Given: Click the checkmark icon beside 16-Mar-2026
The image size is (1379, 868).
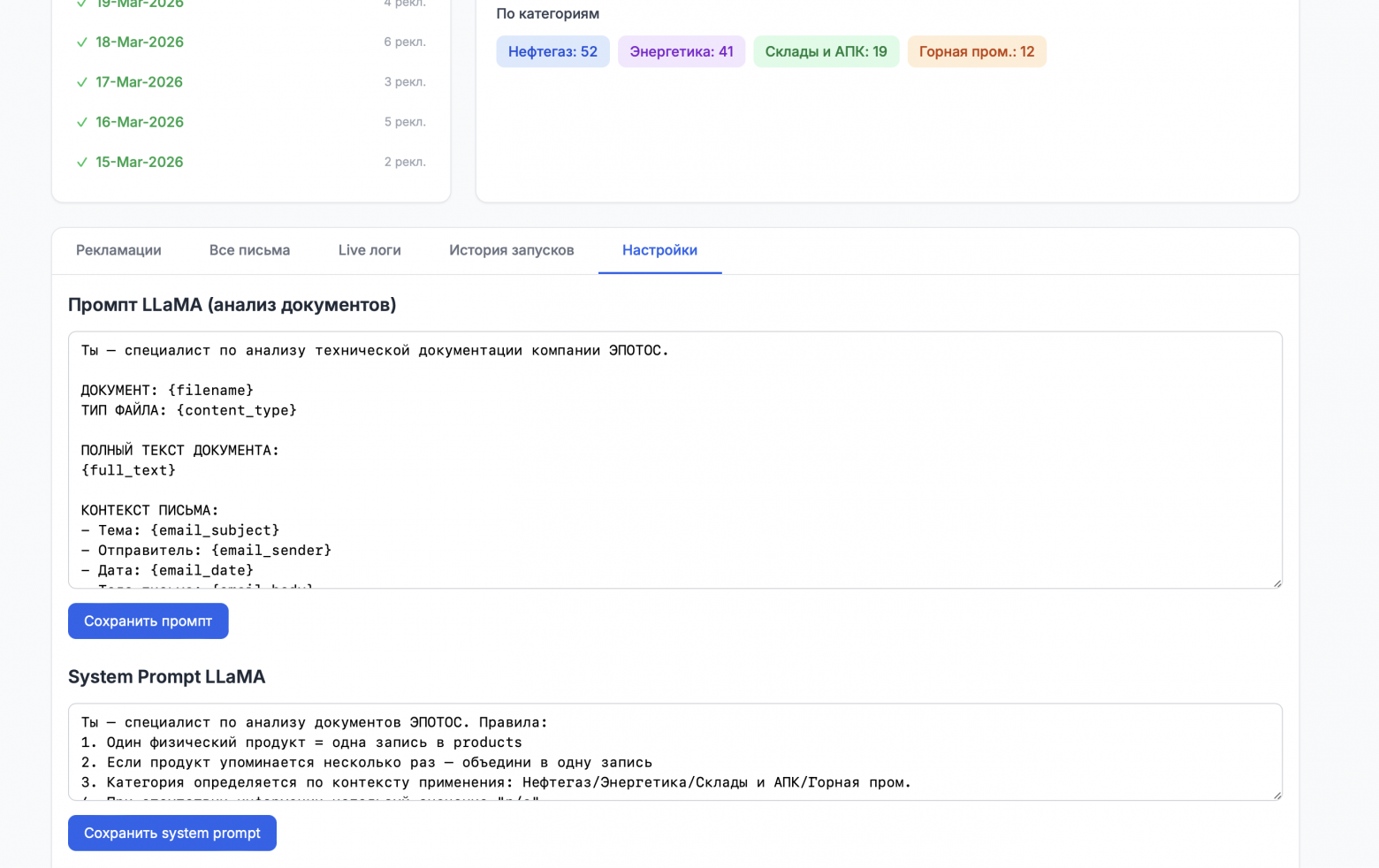Looking at the screenshot, I should [82, 122].
